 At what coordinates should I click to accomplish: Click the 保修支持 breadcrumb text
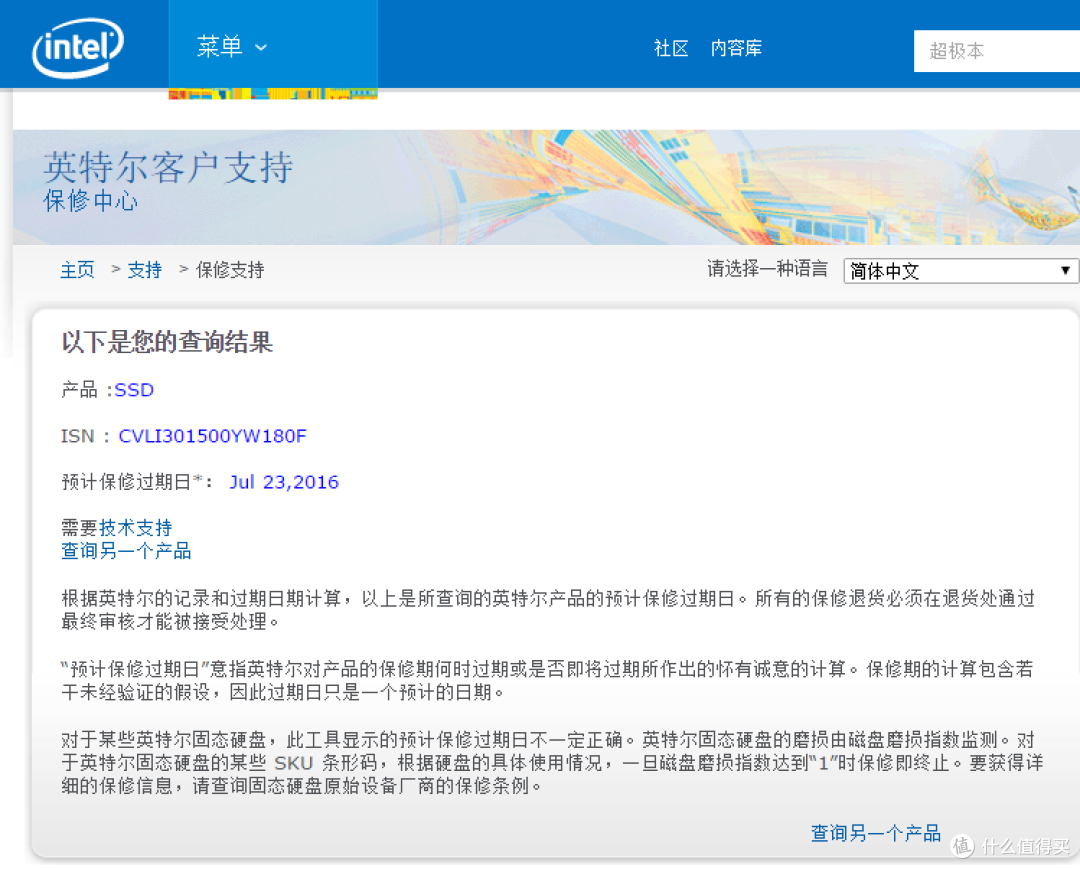[x=230, y=270]
